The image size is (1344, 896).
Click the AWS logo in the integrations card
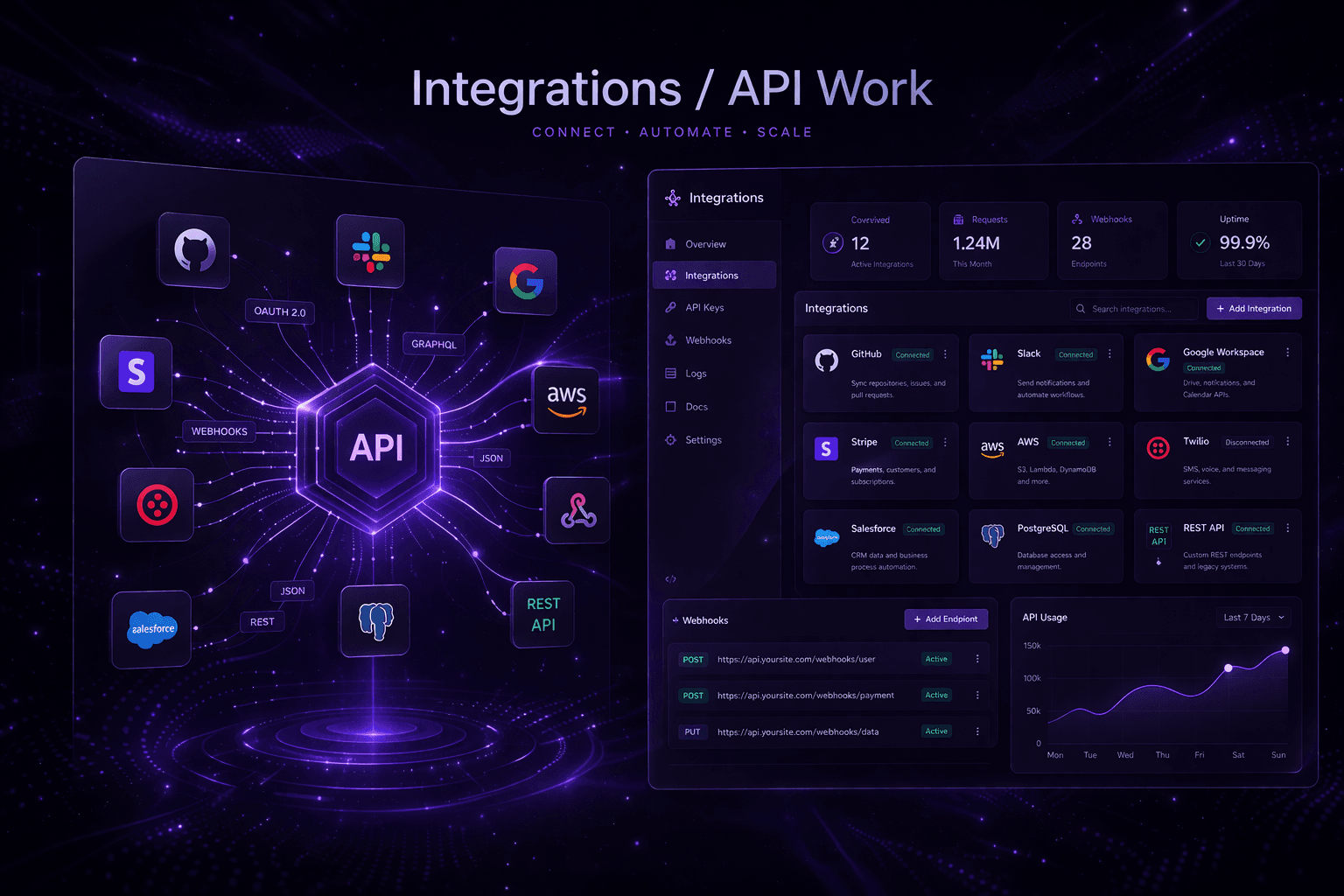click(x=992, y=449)
